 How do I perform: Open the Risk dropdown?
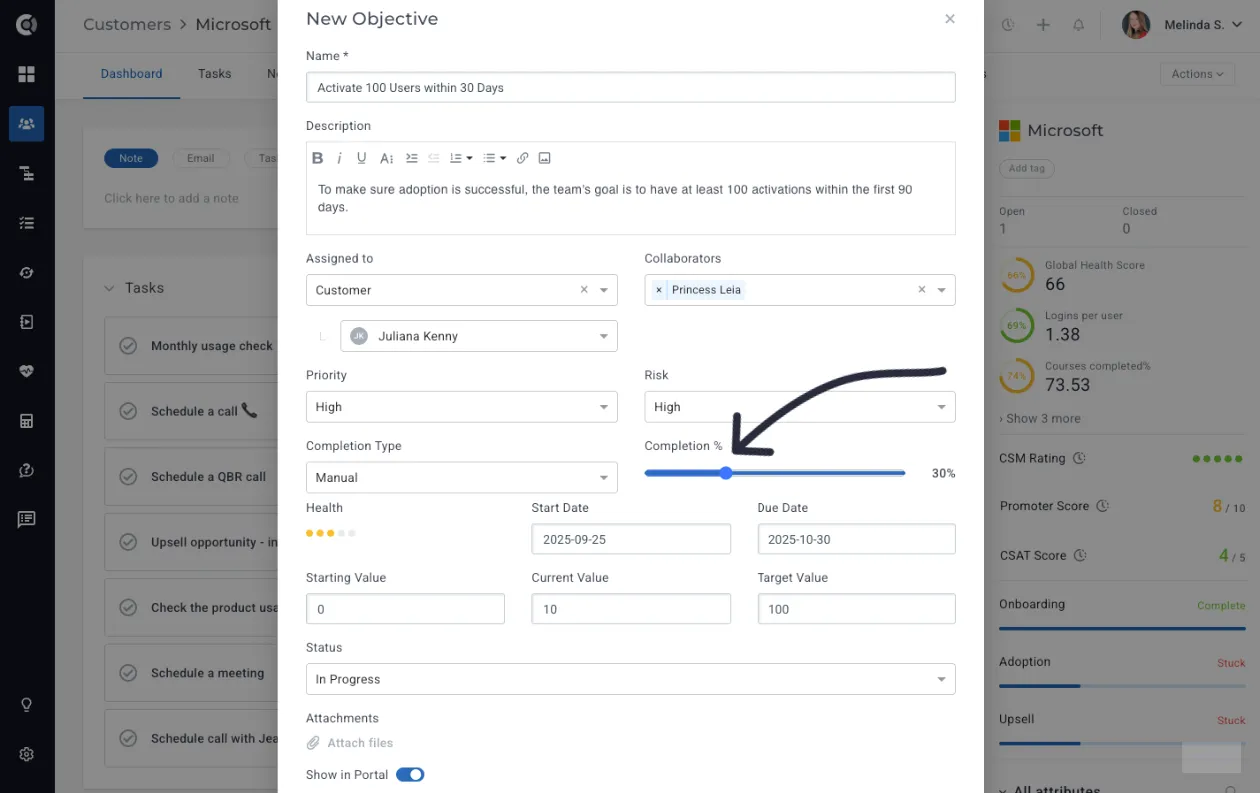(x=800, y=407)
